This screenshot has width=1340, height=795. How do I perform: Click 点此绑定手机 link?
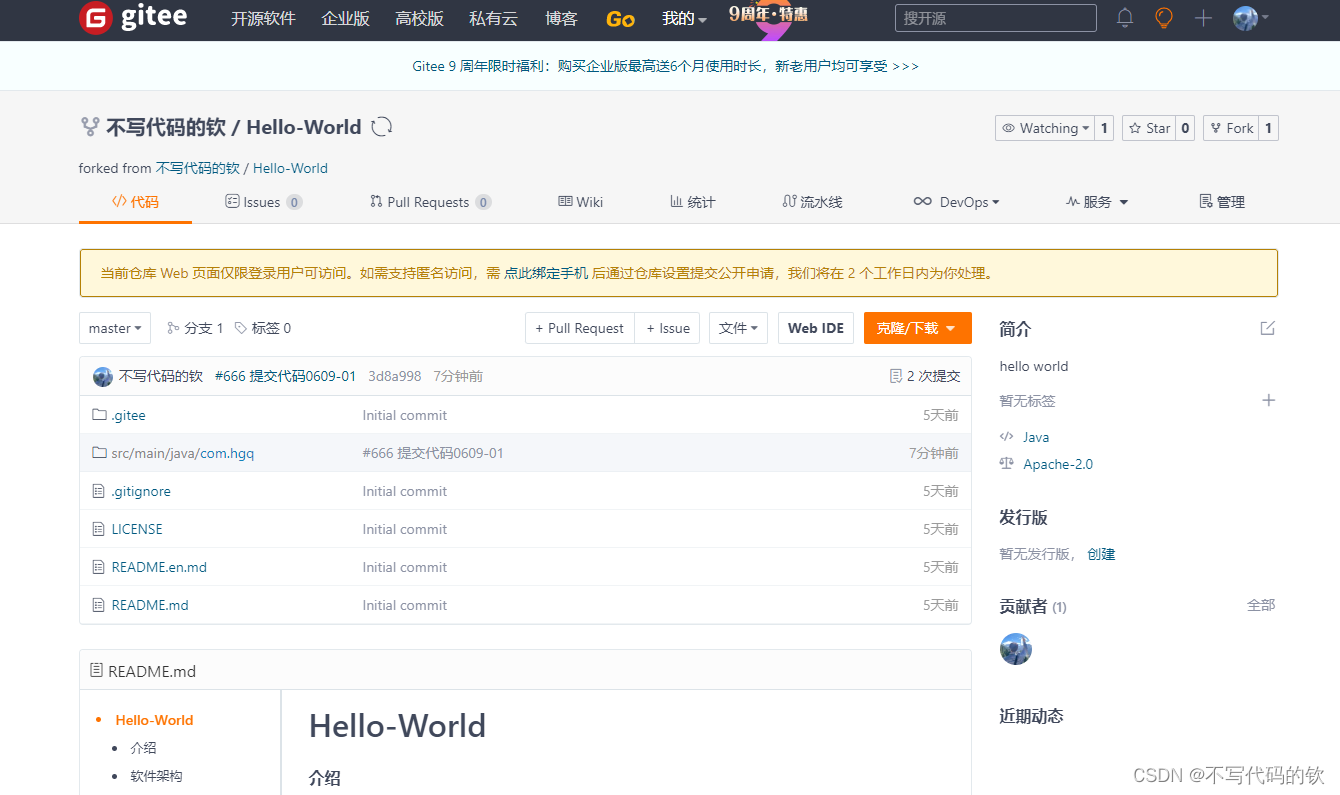tap(546, 273)
